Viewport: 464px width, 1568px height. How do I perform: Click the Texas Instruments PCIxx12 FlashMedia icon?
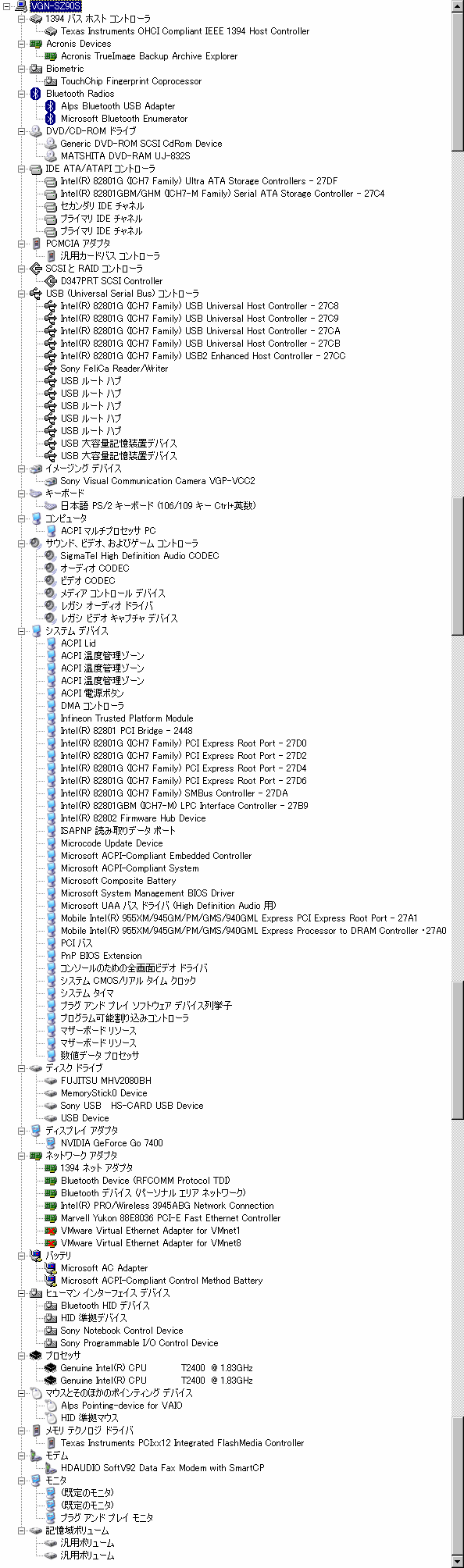[51, 1443]
